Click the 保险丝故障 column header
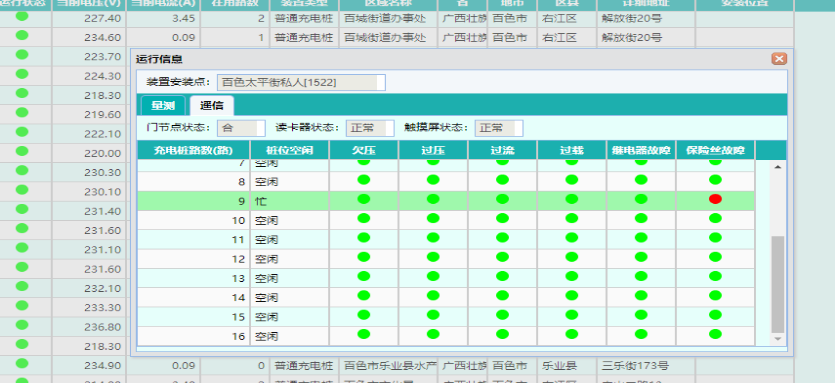 [x=715, y=150]
